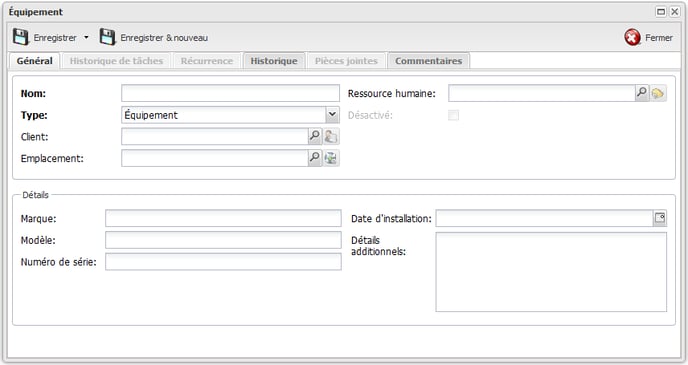Viewport: 688px width, 365px height.
Task: Toggle the Désactivé checkbox
Action: tap(453, 115)
